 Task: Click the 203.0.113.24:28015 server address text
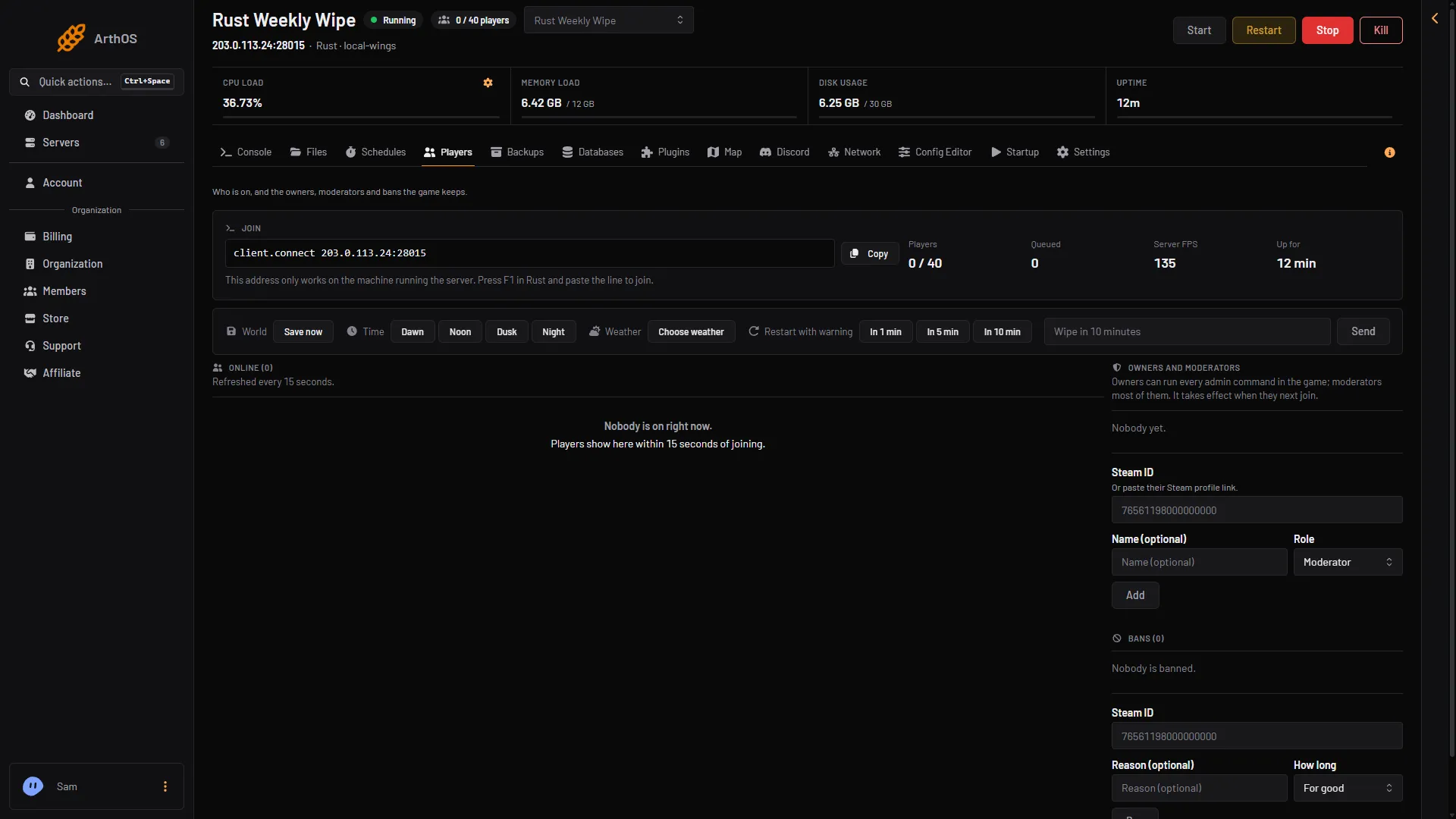pos(259,45)
